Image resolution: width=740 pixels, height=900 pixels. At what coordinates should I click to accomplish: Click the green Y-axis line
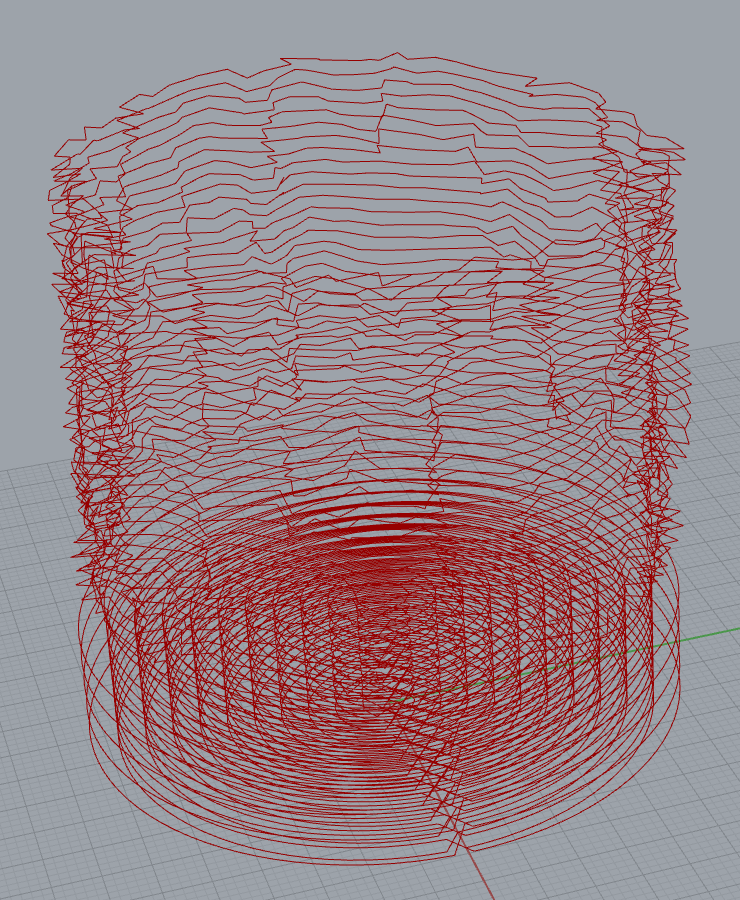710,635
